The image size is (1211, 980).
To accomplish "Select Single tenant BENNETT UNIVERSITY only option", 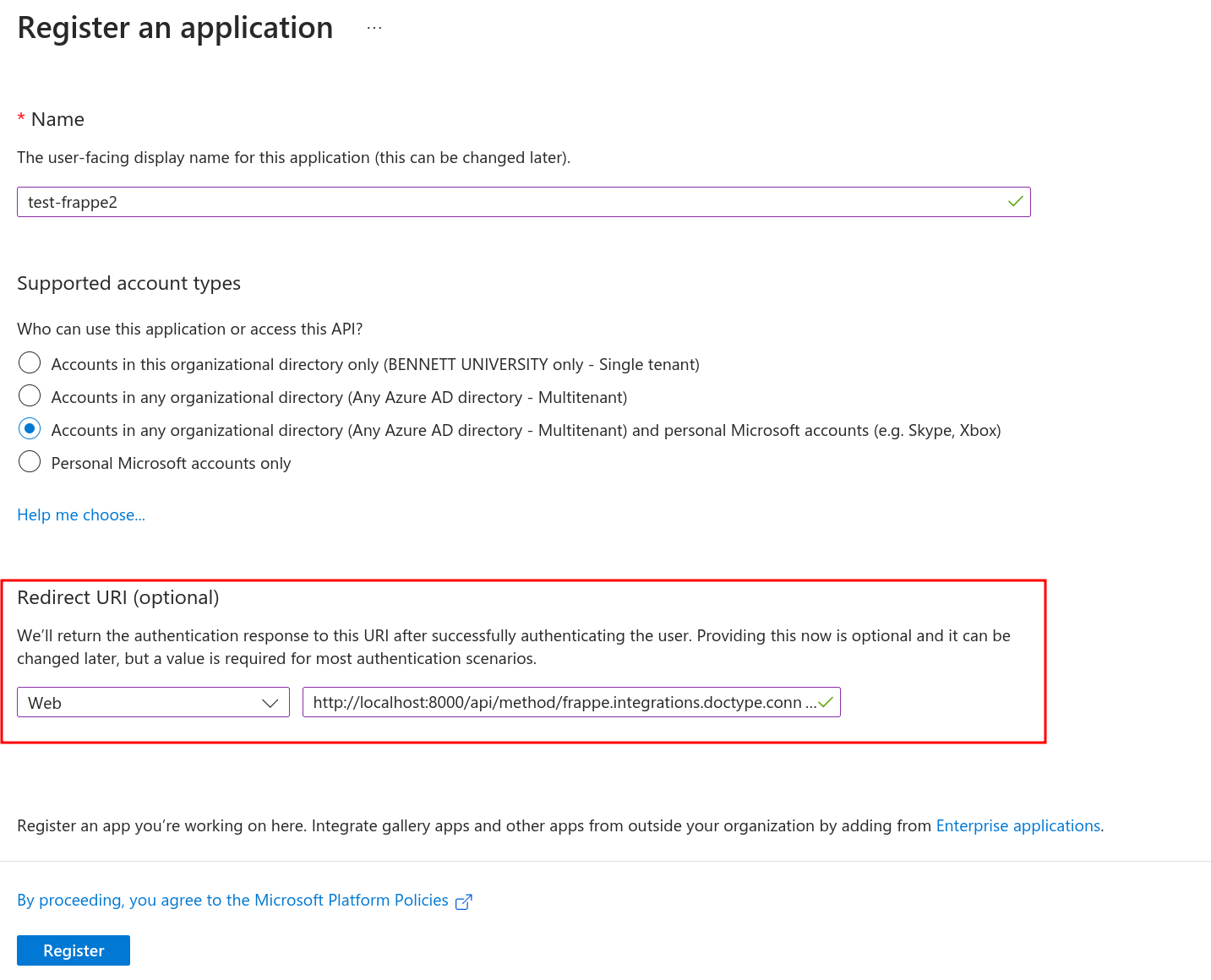I will pyautogui.click(x=30, y=363).
